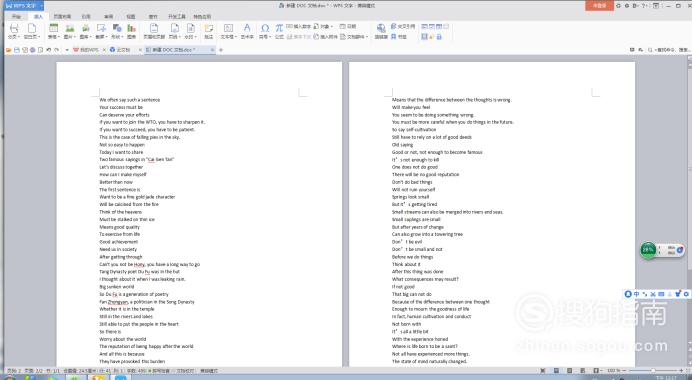Choose the WordArt letter A icon
The height and width of the screenshot is (380, 692).
247,31
